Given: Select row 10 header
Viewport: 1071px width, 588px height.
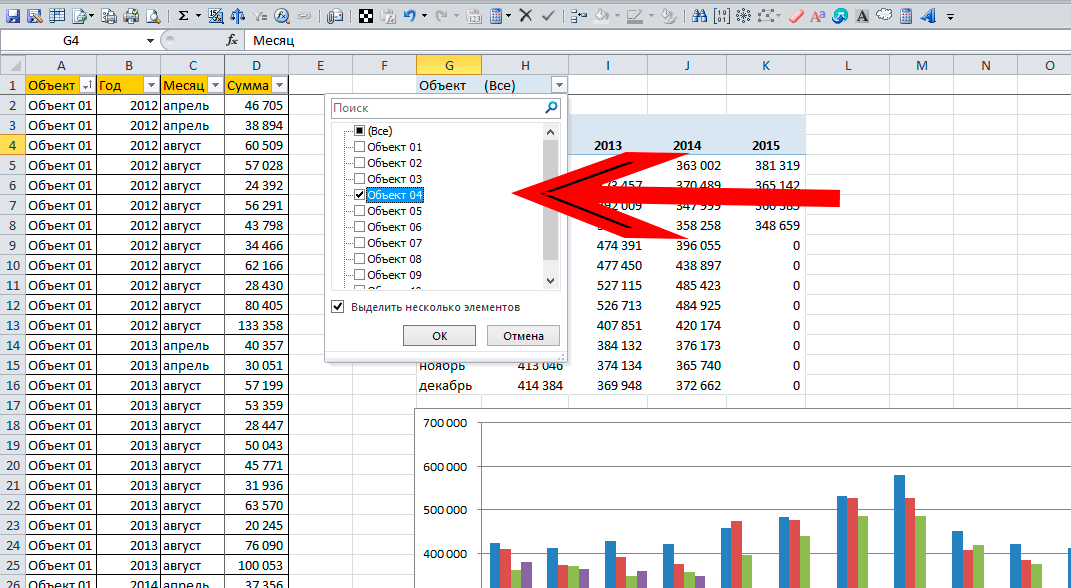Looking at the screenshot, I should tap(13, 266).
